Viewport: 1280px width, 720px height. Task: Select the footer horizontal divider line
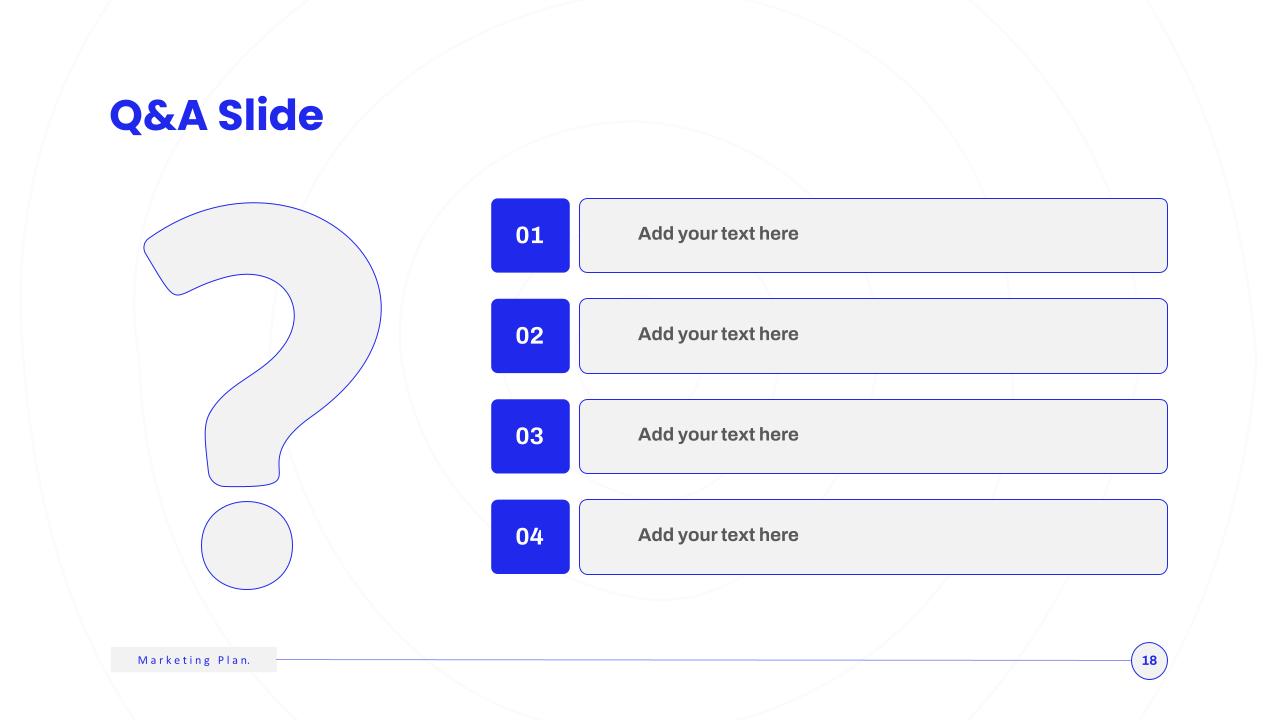click(x=704, y=660)
